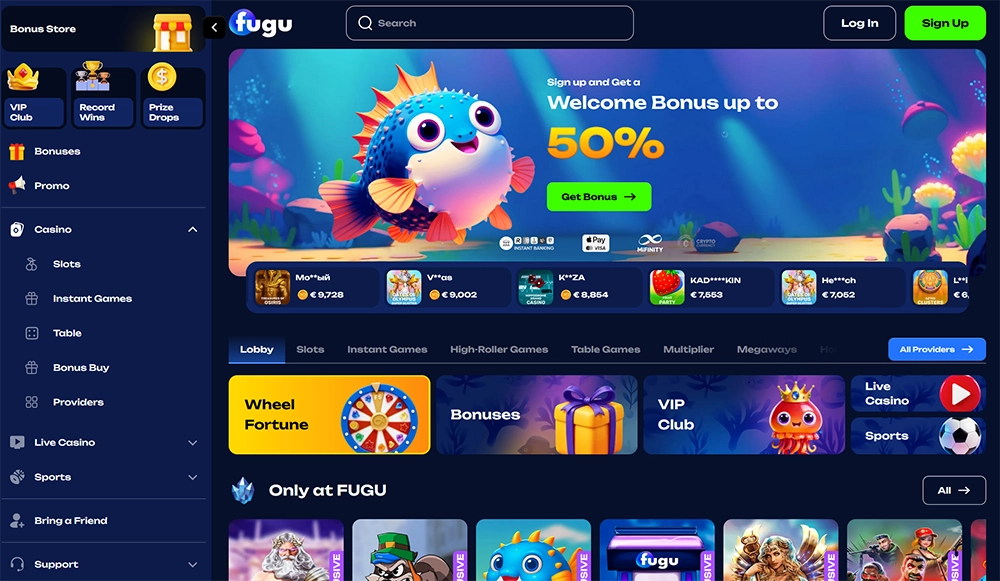Open Bonuses gift icon in sidebar

point(17,152)
